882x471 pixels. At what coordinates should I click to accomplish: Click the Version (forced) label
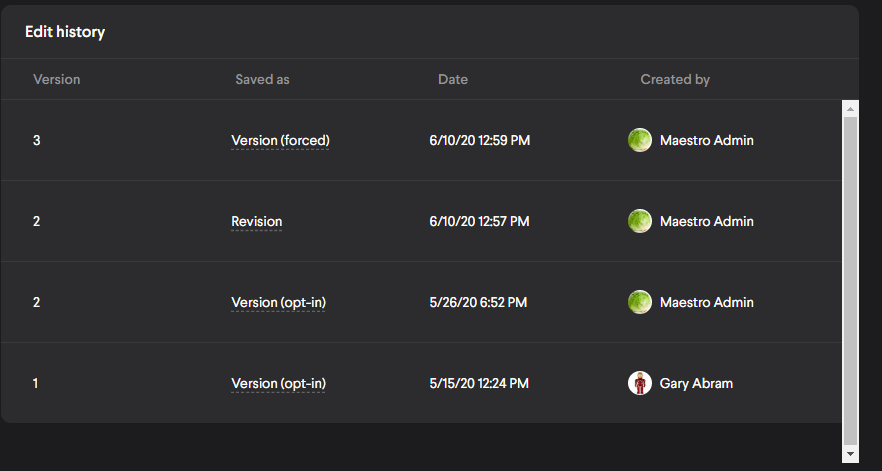(280, 140)
